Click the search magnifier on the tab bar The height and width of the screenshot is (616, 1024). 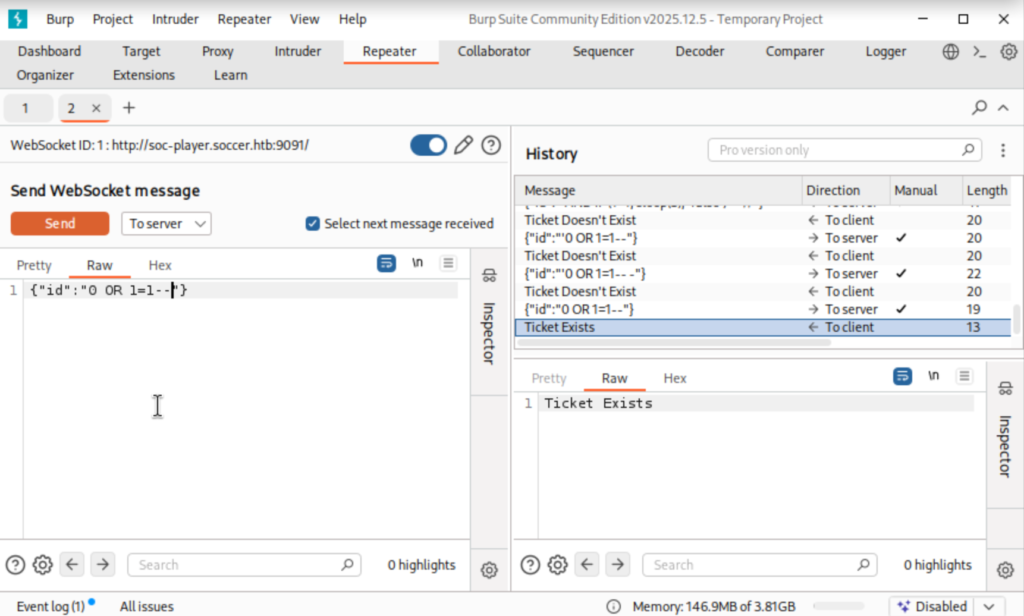tap(980, 107)
